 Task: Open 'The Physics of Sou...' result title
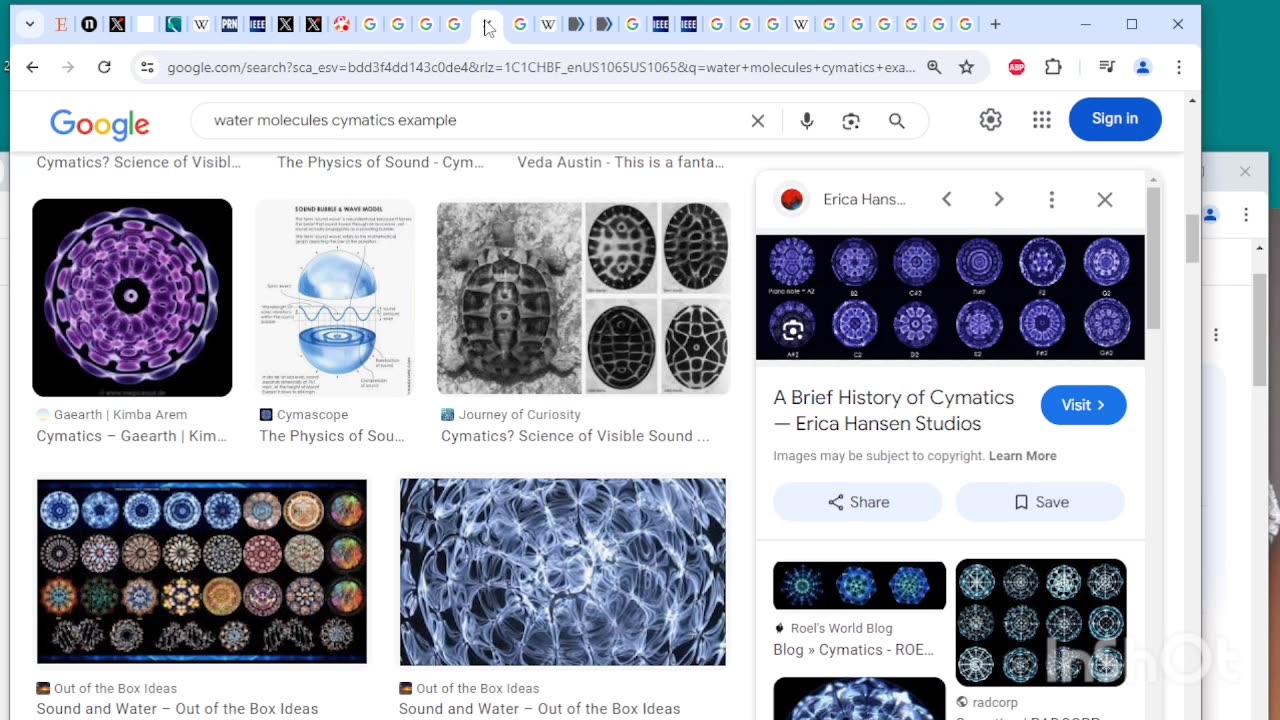click(332, 436)
